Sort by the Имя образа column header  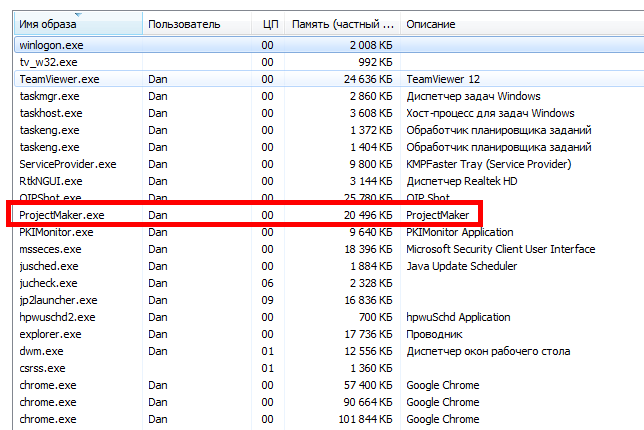(x=78, y=24)
